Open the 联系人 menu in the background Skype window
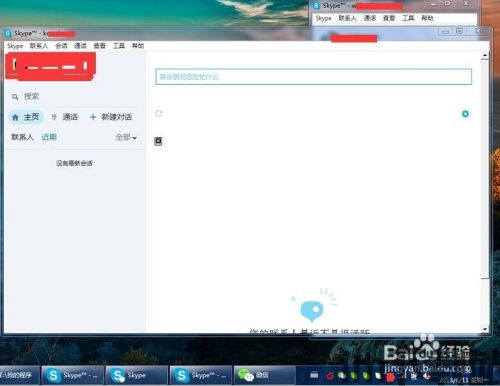The height and width of the screenshot is (386, 500). [347, 18]
